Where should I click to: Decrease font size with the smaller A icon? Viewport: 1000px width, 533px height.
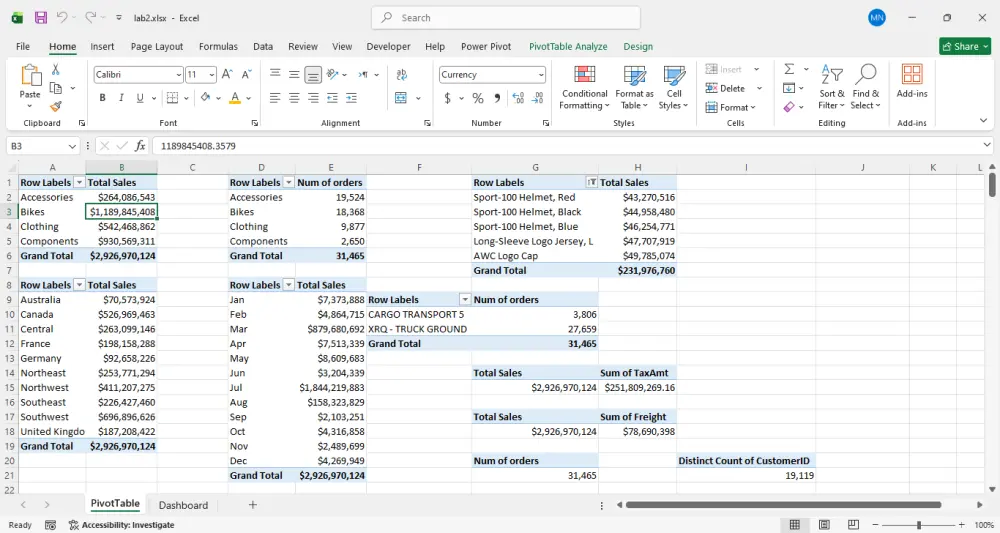pyautogui.click(x=246, y=75)
